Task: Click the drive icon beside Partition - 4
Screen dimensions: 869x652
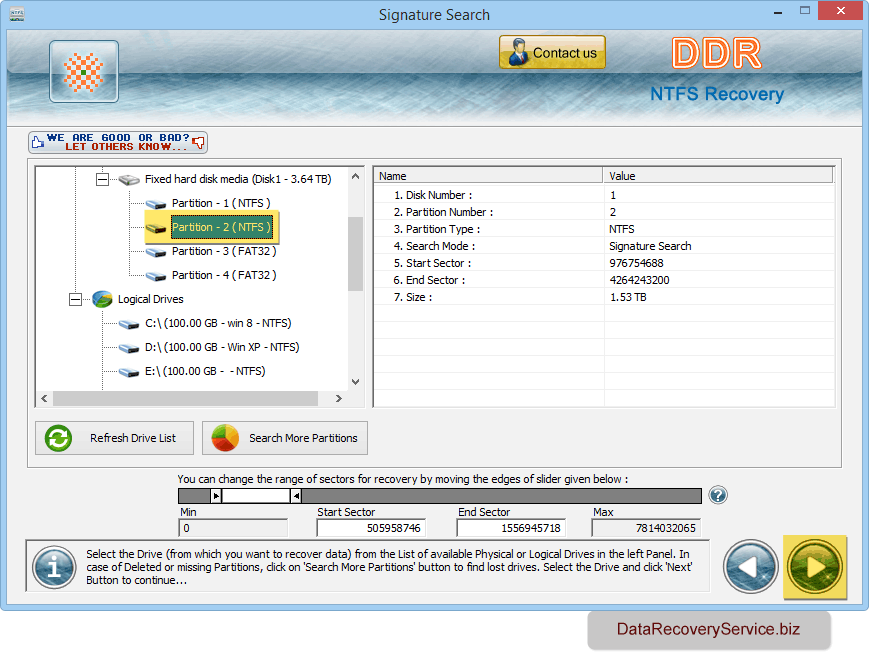Action: pos(156,276)
